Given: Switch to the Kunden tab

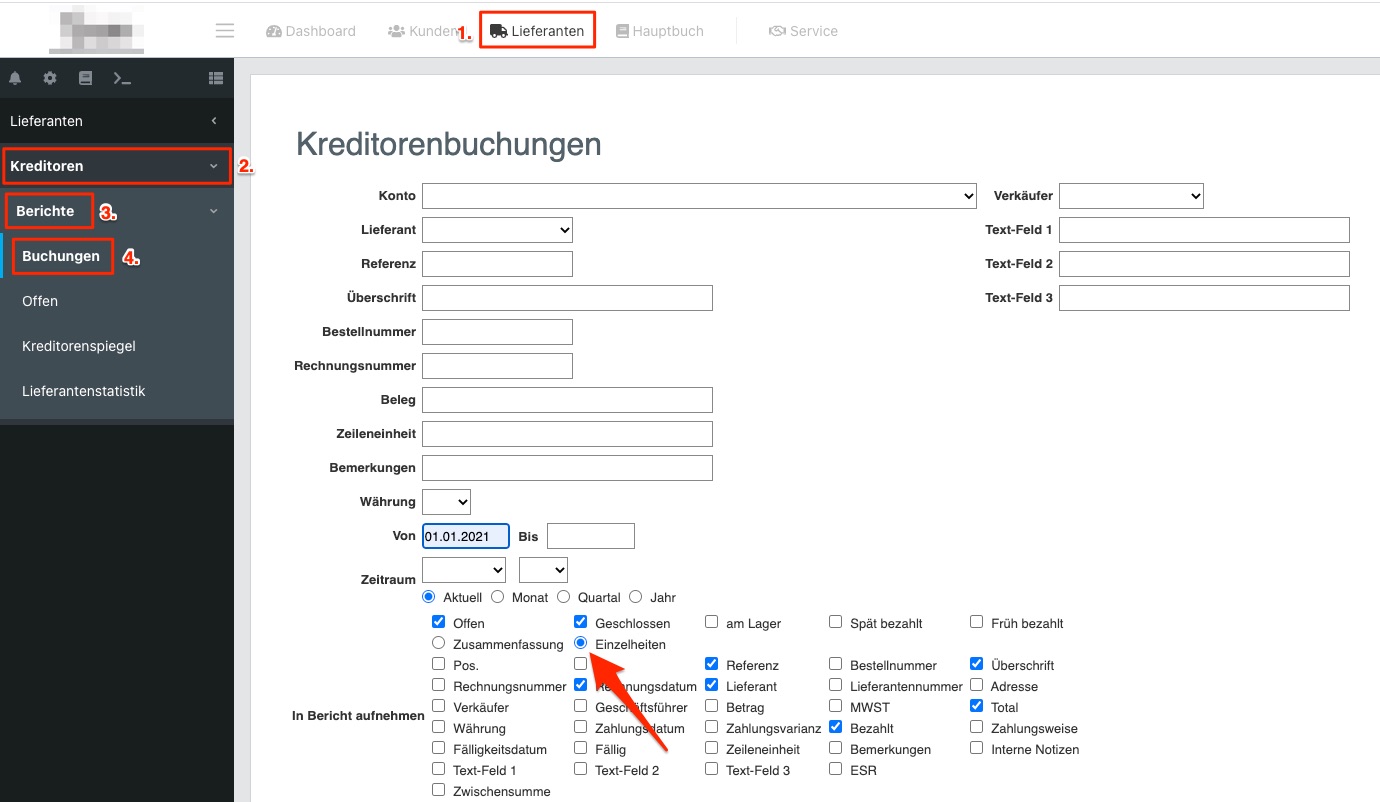Looking at the screenshot, I should 422,31.
